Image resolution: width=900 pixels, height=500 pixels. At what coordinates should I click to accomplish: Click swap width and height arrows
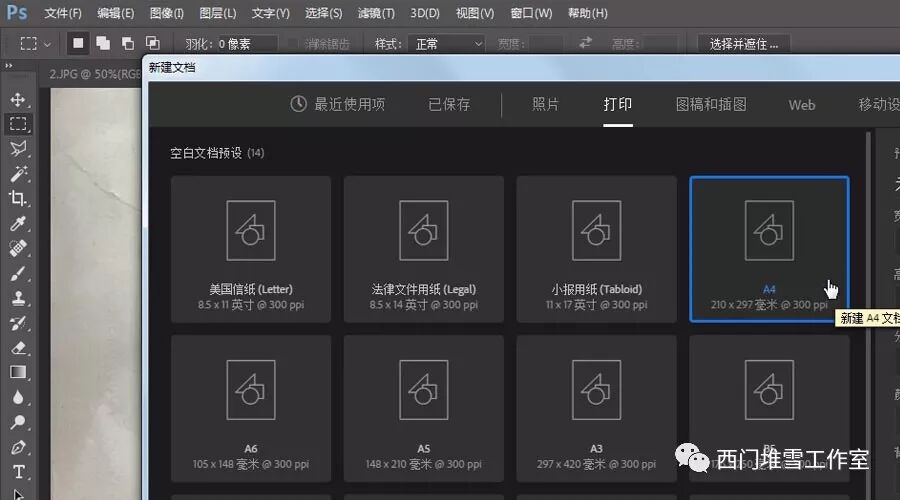[585, 42]
